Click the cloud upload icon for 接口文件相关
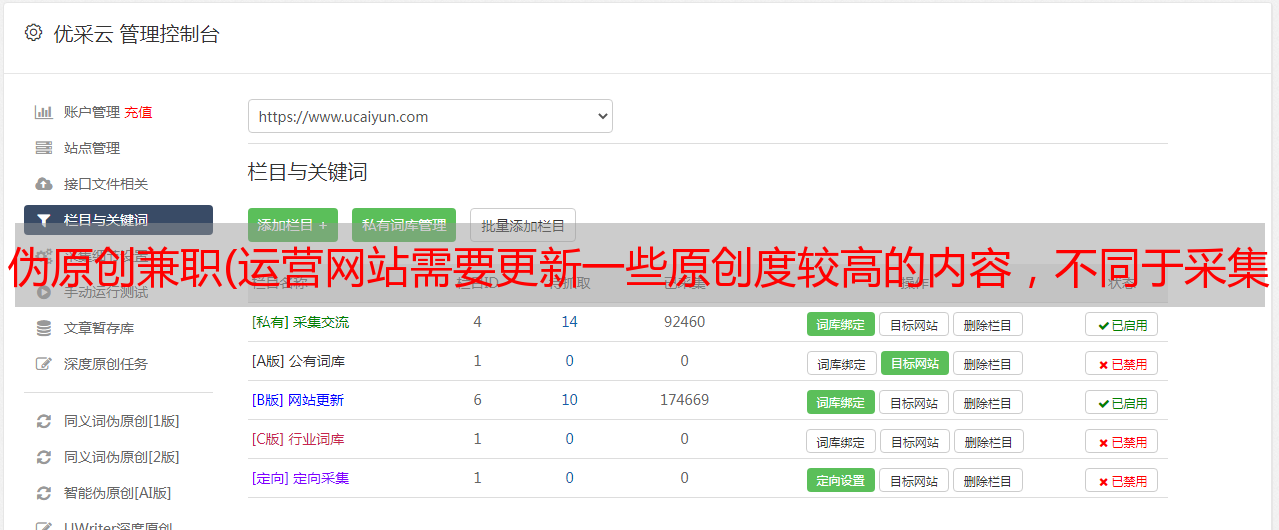 pyautogui.click(x=44, y=184)
